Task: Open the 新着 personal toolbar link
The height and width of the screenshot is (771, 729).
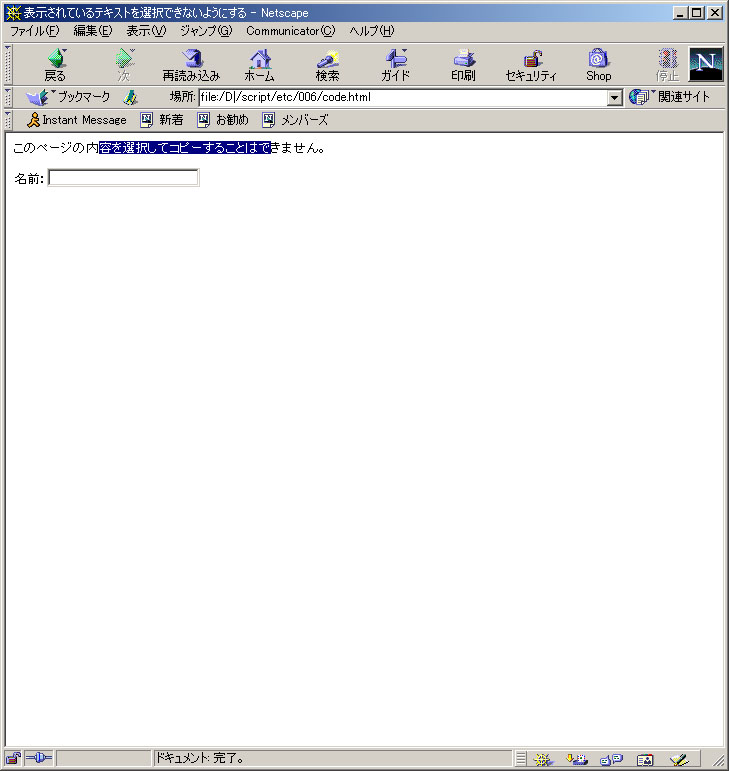Action: pos(162,120)
